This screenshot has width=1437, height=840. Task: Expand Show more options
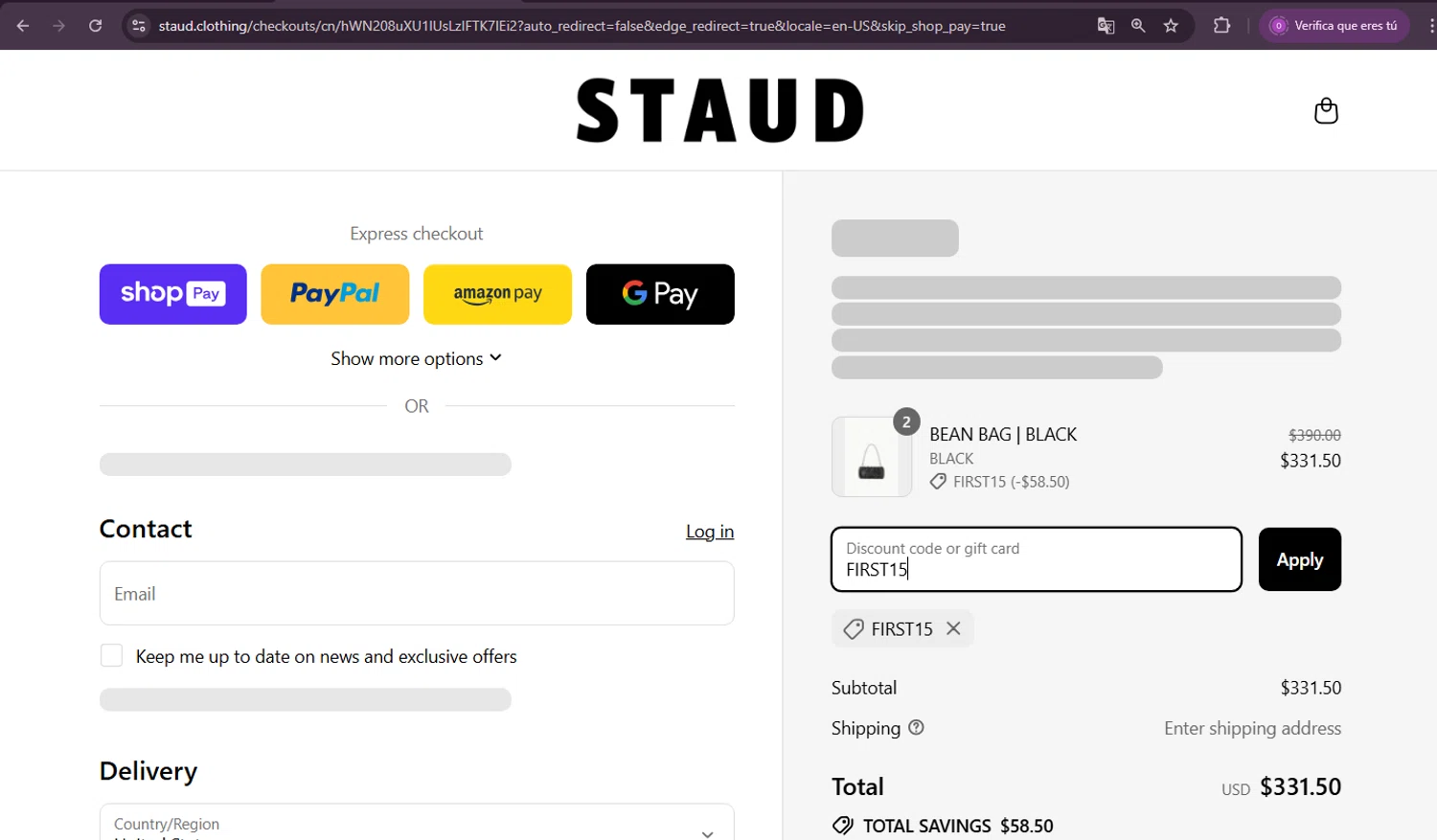[417, 358]
